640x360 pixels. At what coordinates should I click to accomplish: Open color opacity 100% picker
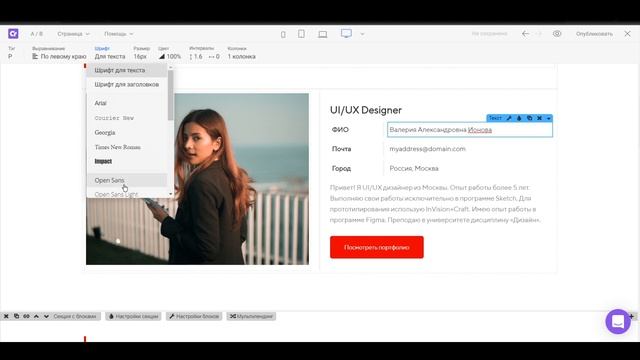[x=170, y=56]
